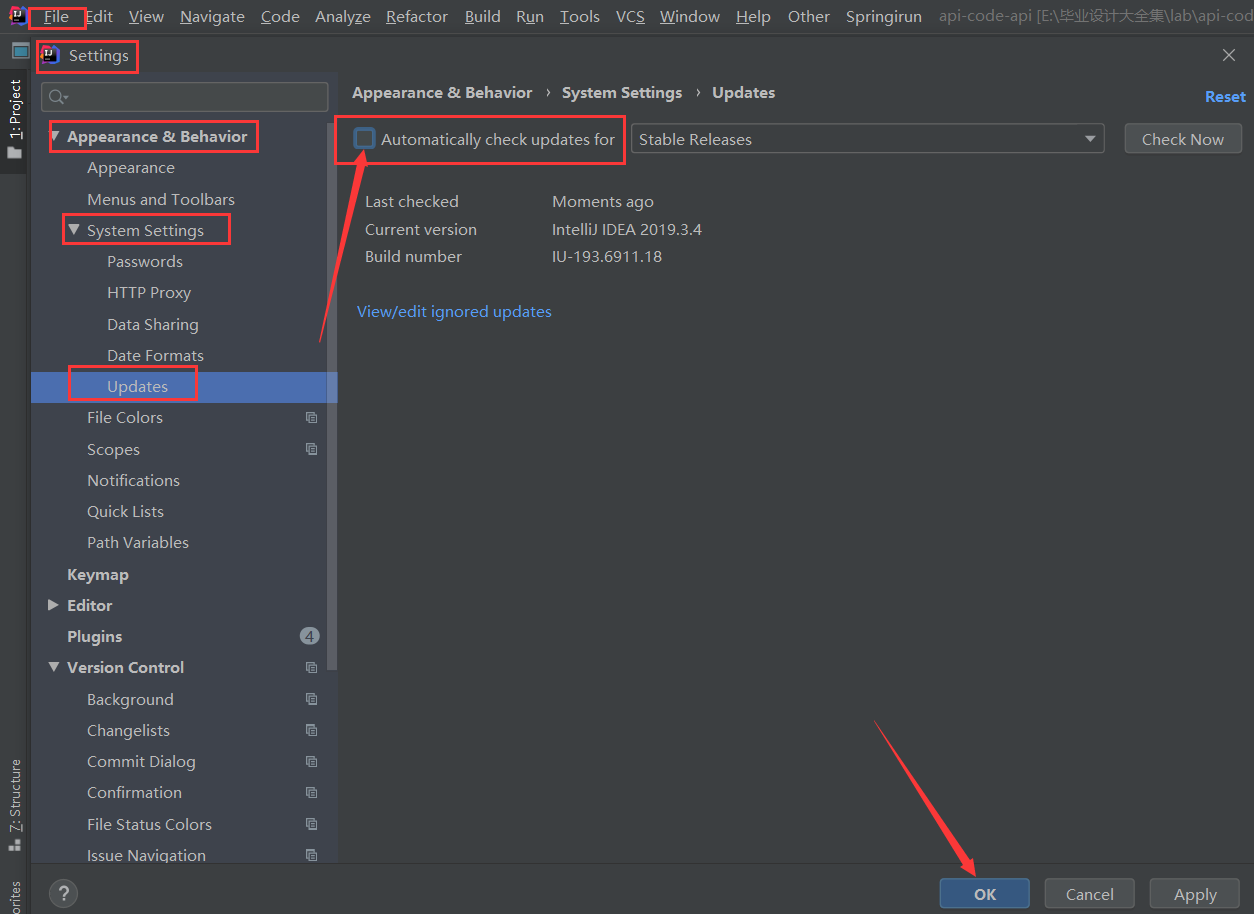
Task: Expand the Editor settings node
Action: (x=54, y=605)
